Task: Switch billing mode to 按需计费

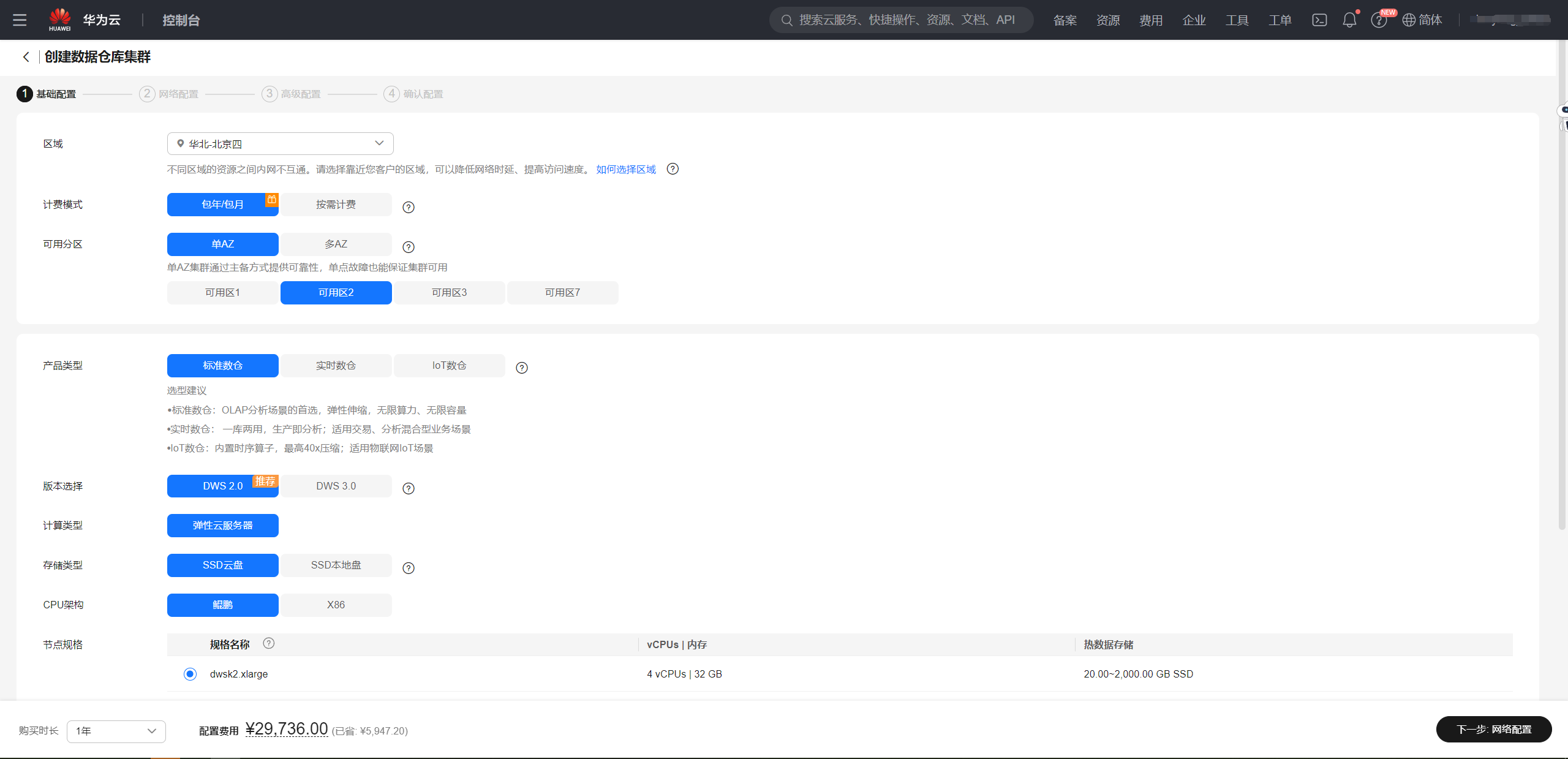Action: pyautogui.click(x=336, y=205)
